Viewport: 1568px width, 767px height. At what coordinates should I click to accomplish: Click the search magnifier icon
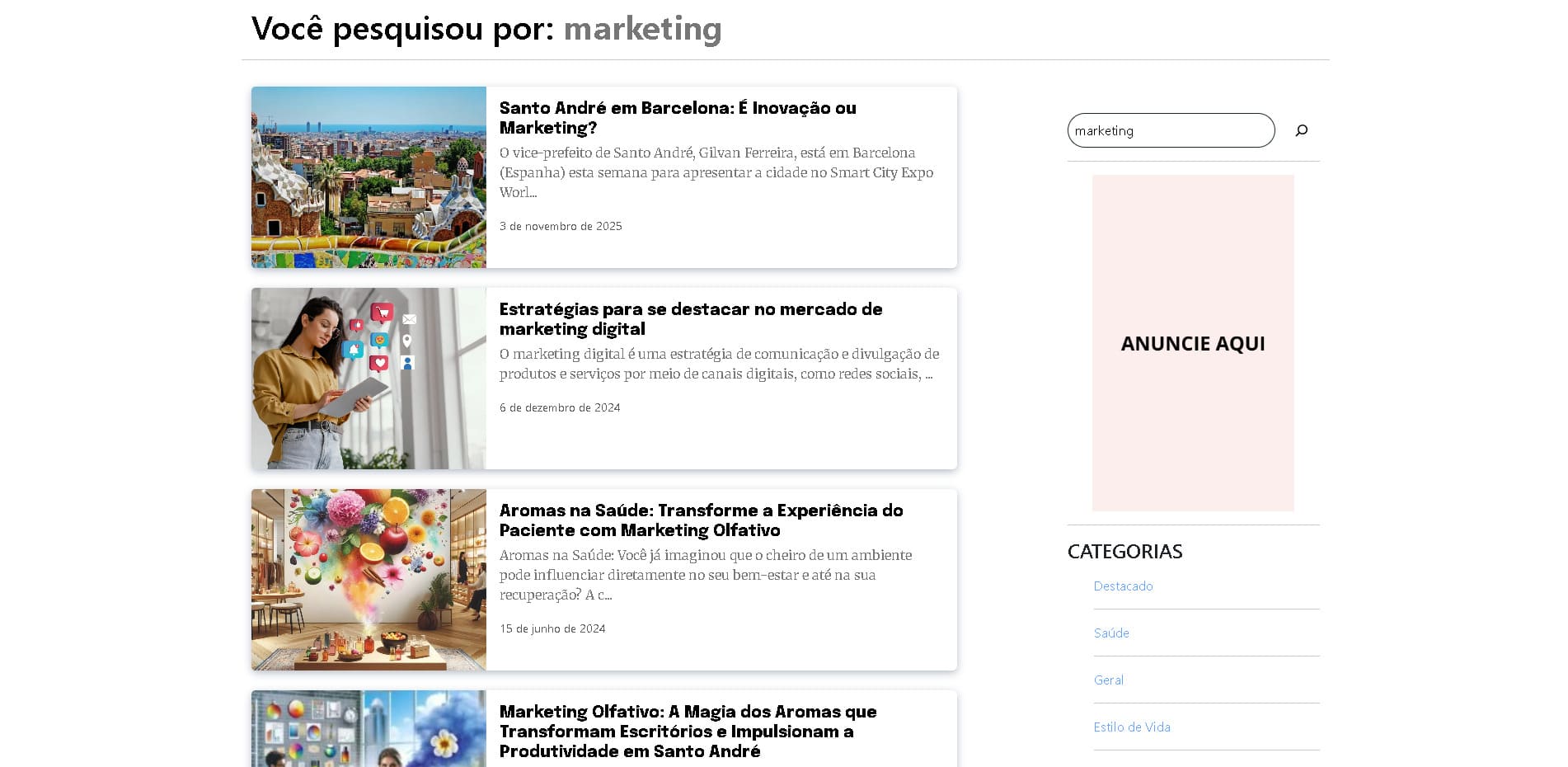click(x=1302, y=130)
